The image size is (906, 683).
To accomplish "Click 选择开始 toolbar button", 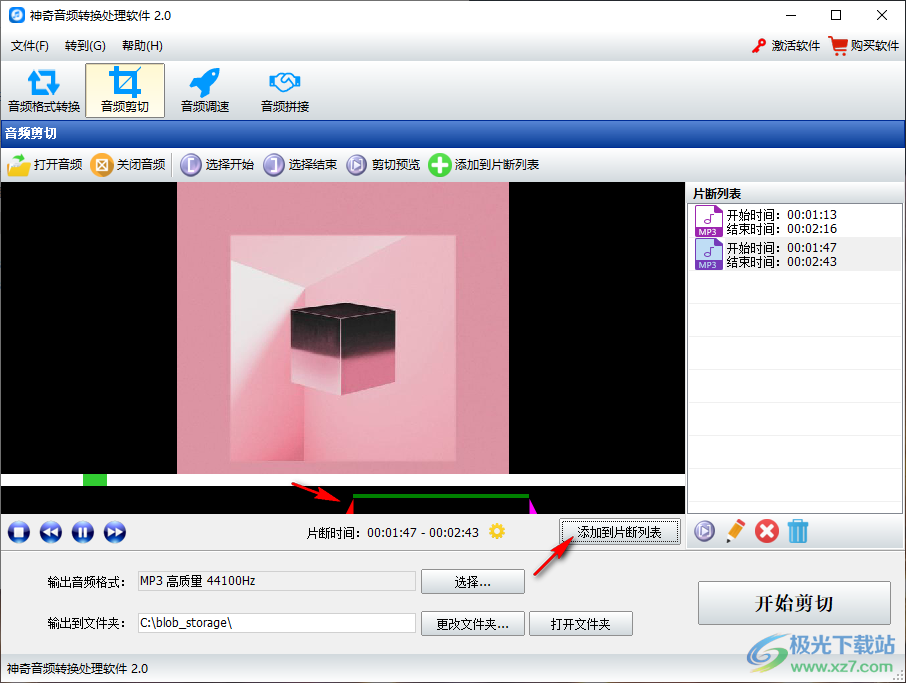I will pyautogui.click(x=217, y=165).
